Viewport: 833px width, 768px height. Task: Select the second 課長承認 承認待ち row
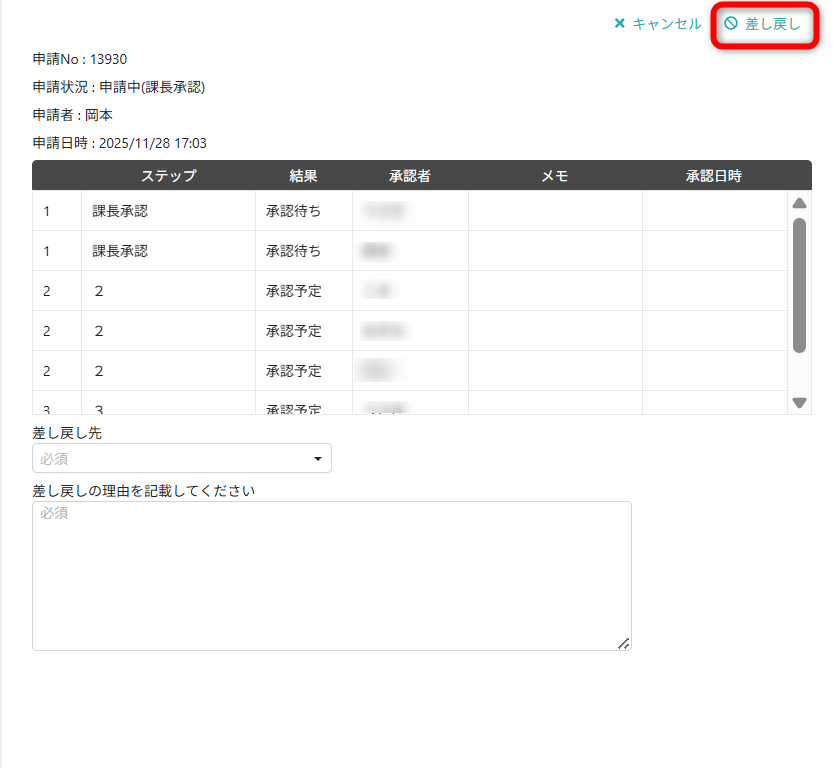tap(410, 251)
